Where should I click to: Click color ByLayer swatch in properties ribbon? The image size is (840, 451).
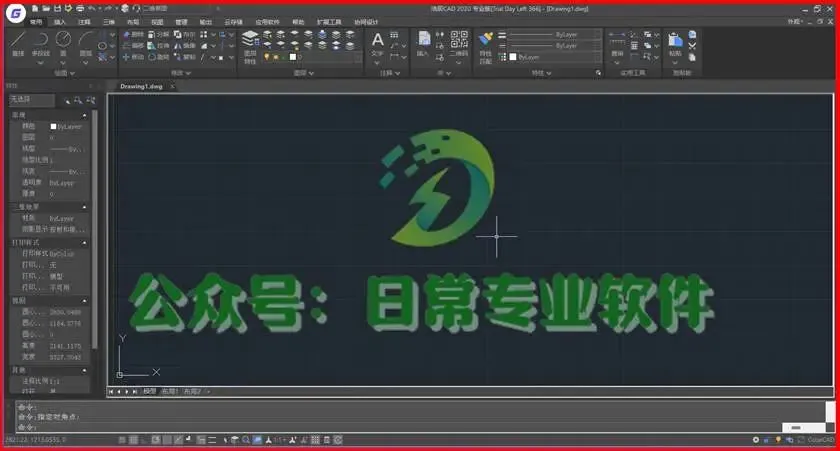pos(513,57)
